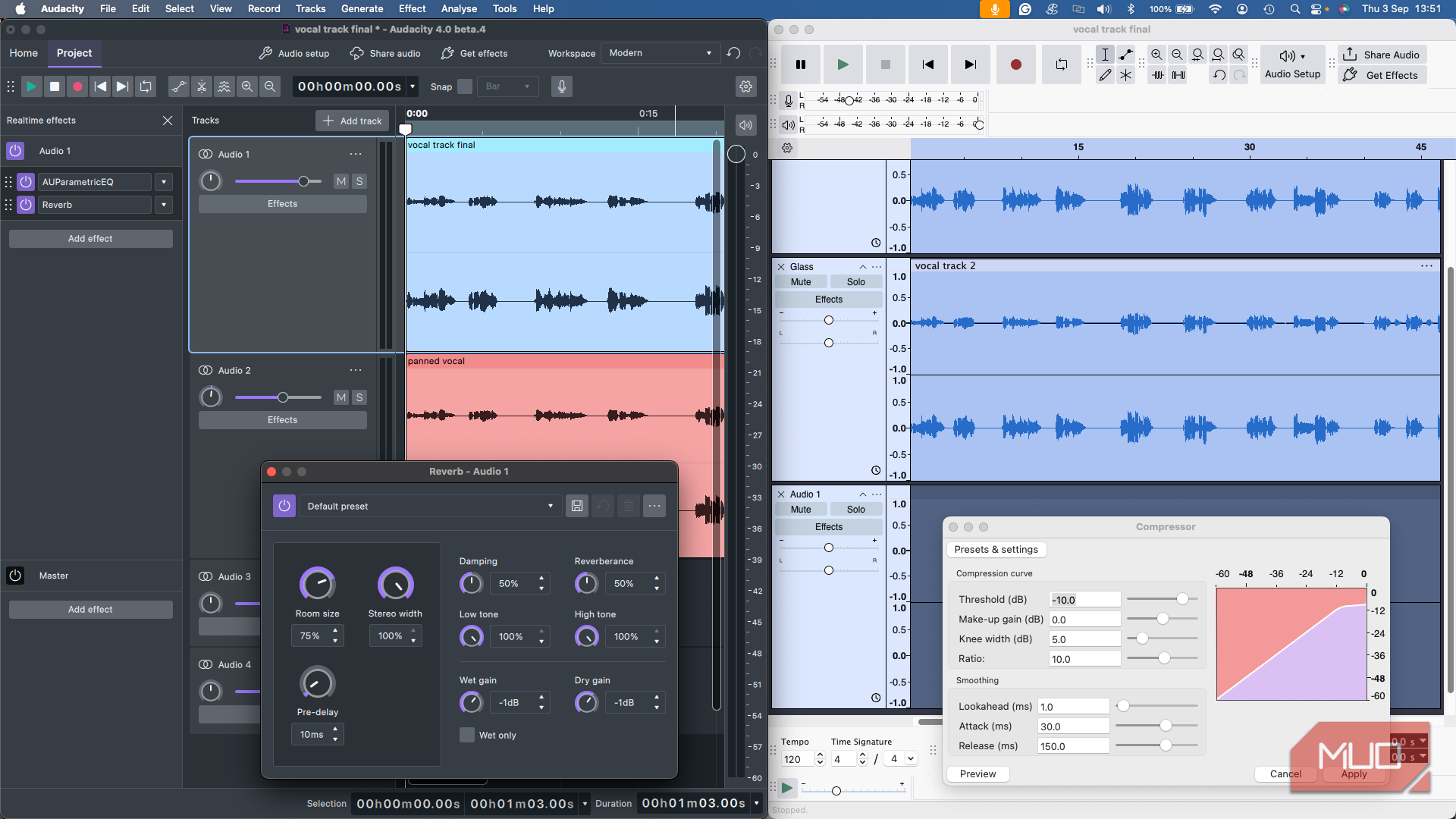Image resolution: width=1456 pixels, height=819 pixels.
Task: Toggle the Reverb effect power in effects list
Action: (x=26, y=205)
